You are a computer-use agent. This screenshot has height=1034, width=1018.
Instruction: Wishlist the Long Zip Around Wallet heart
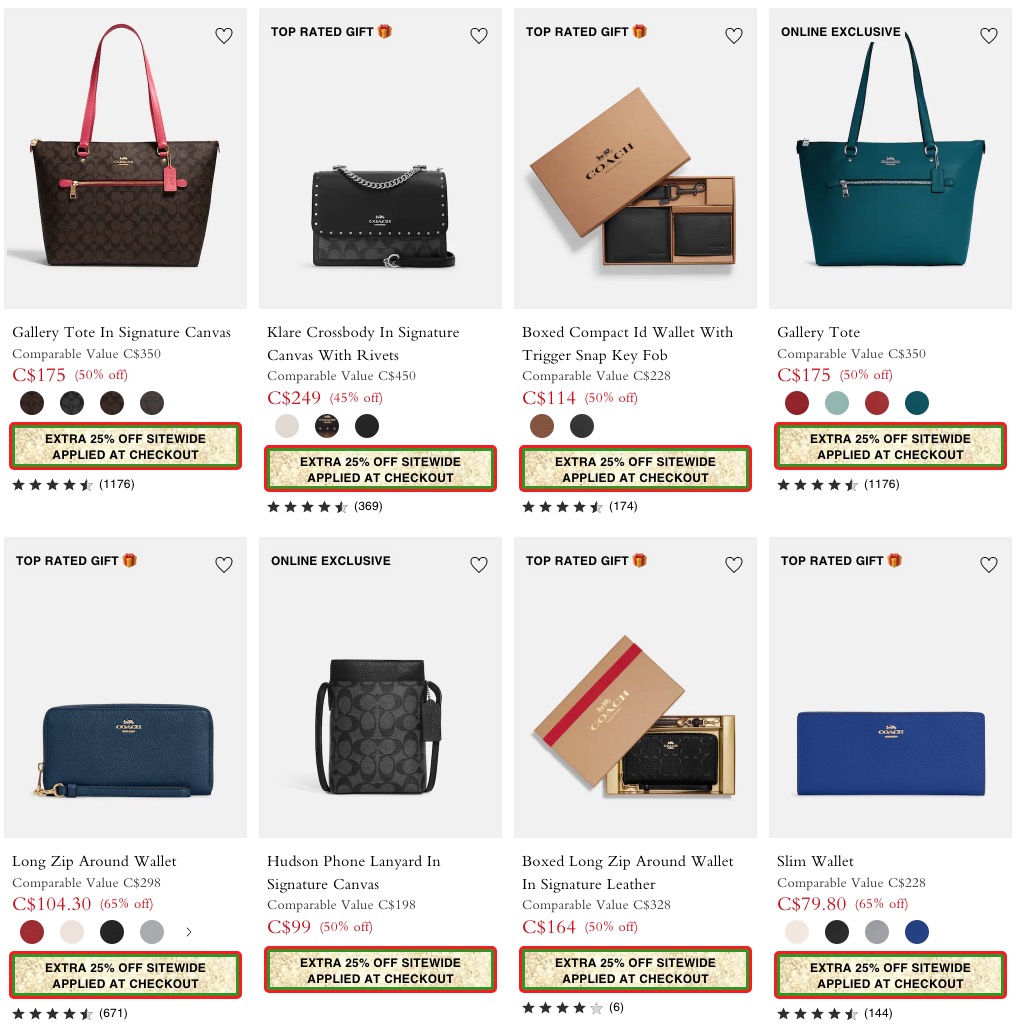pyautogui.click(x=224, y=564)
